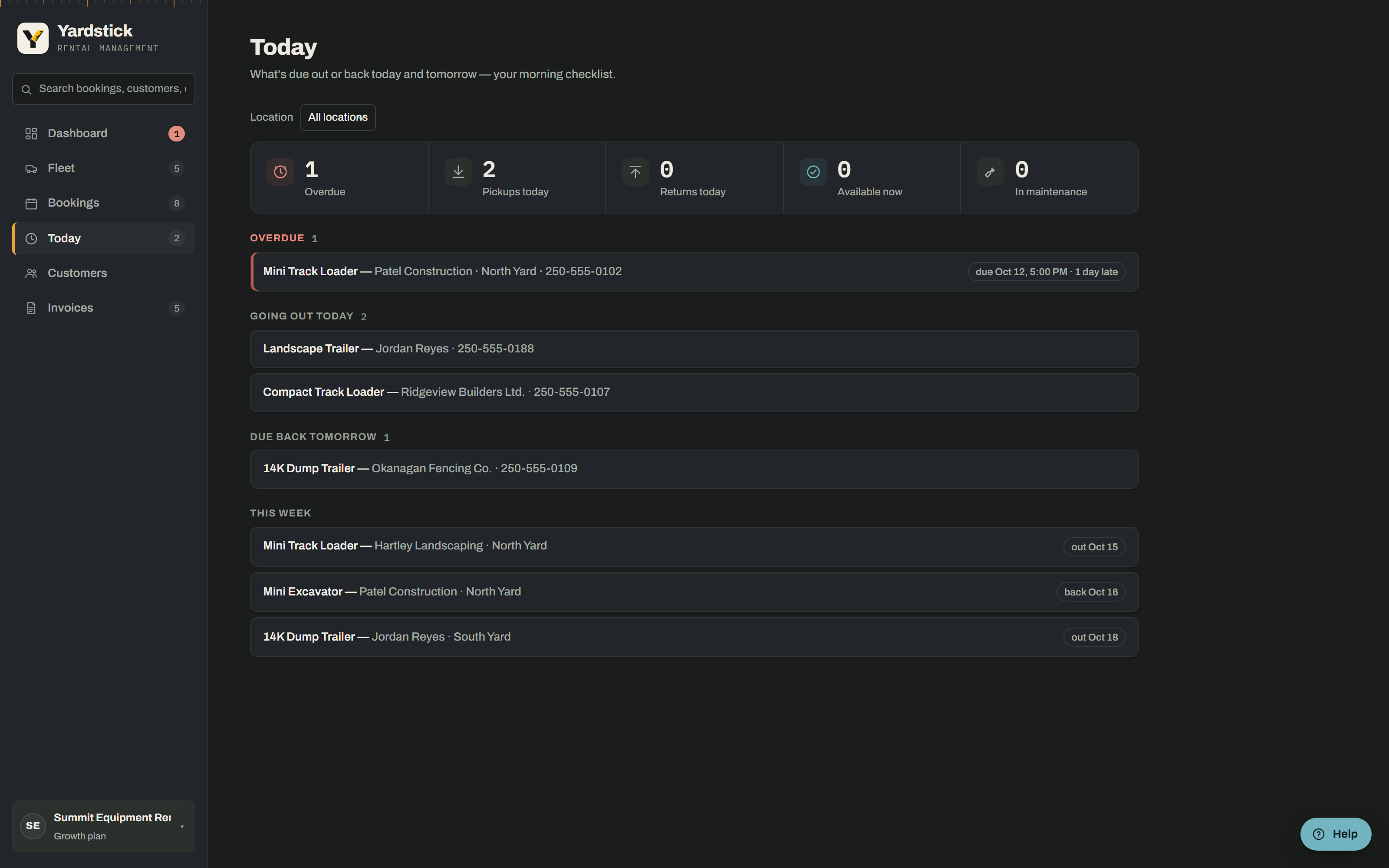Open the Landscape Trailer Jordan Reyes row

(x=694, y=349)
